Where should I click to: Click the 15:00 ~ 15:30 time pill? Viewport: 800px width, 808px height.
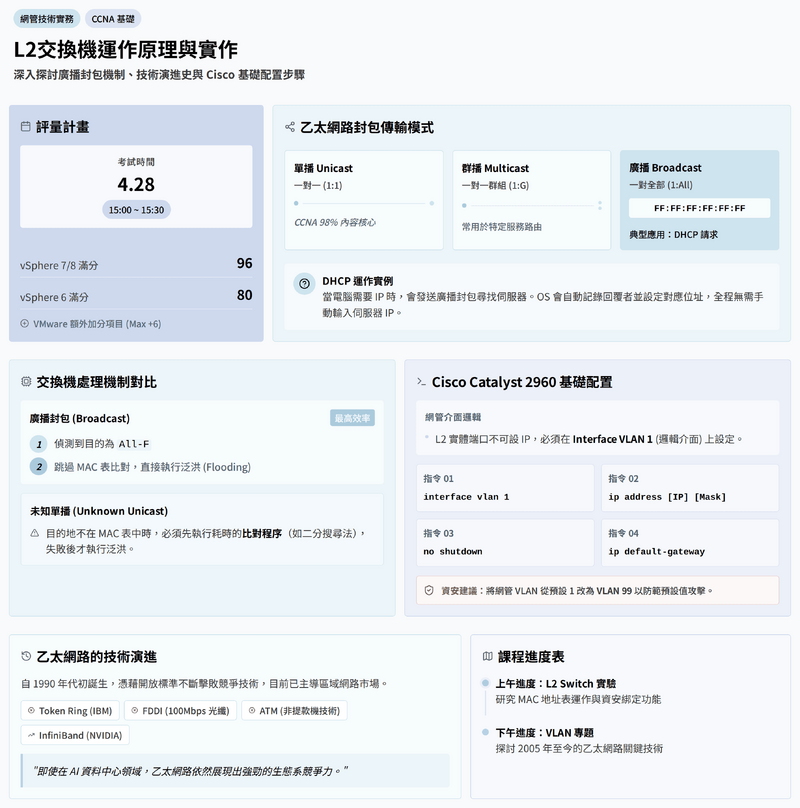[136, 209]
